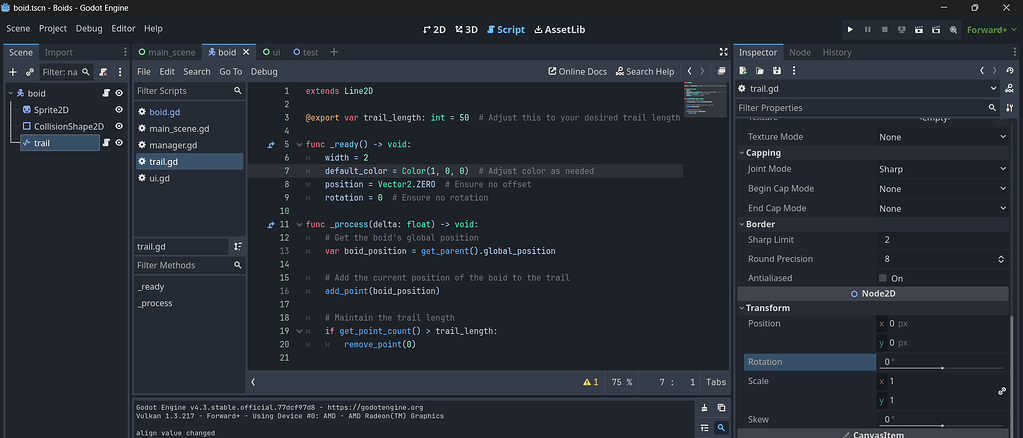The image size is (1023, 438).
Task: Click the Search Help button
Action: coord(644,72)
